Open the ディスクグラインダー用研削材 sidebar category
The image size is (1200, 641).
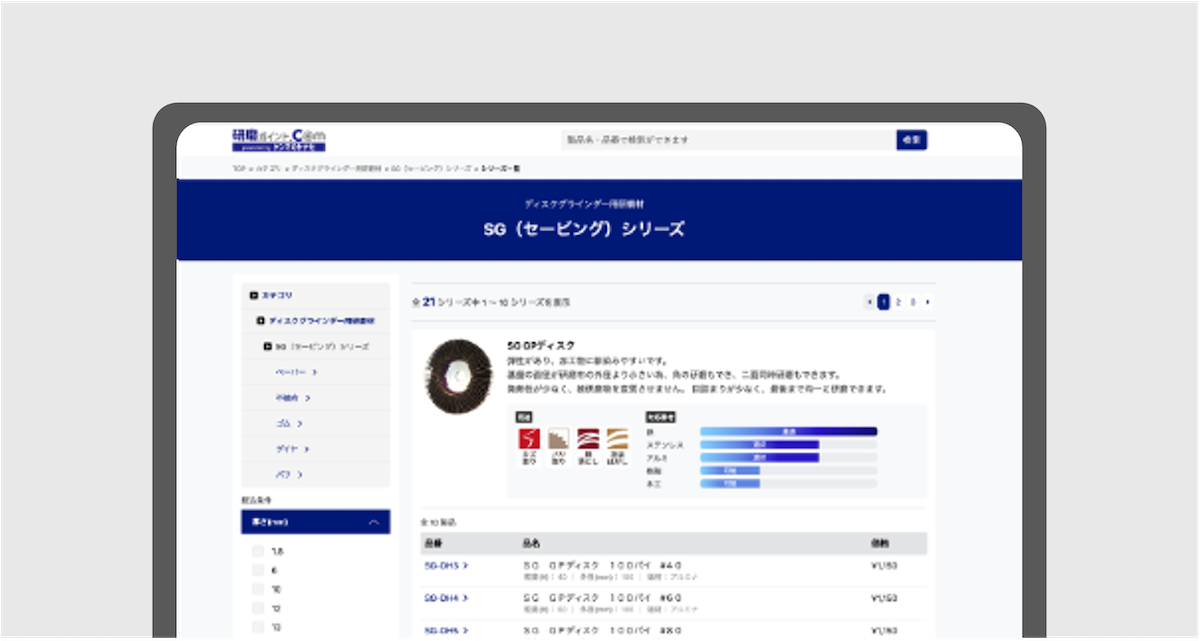318,320
